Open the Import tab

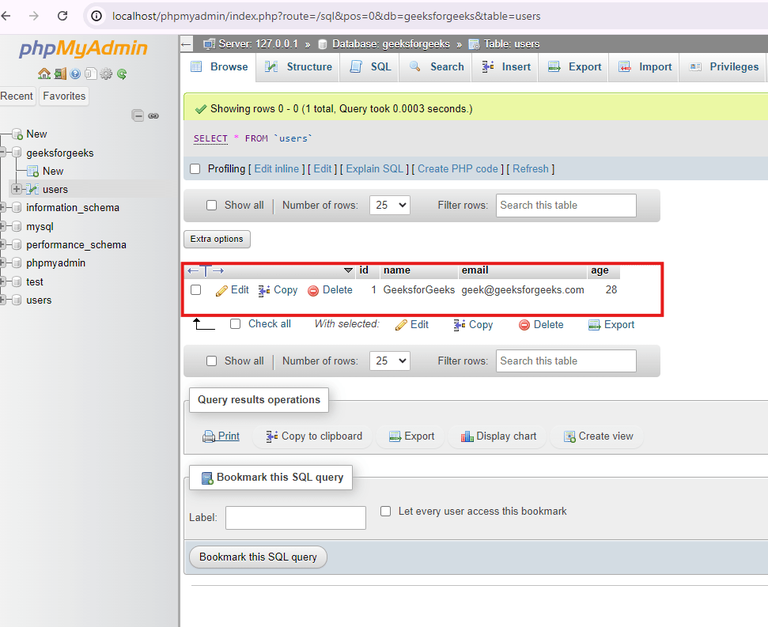tap(645, 67)
